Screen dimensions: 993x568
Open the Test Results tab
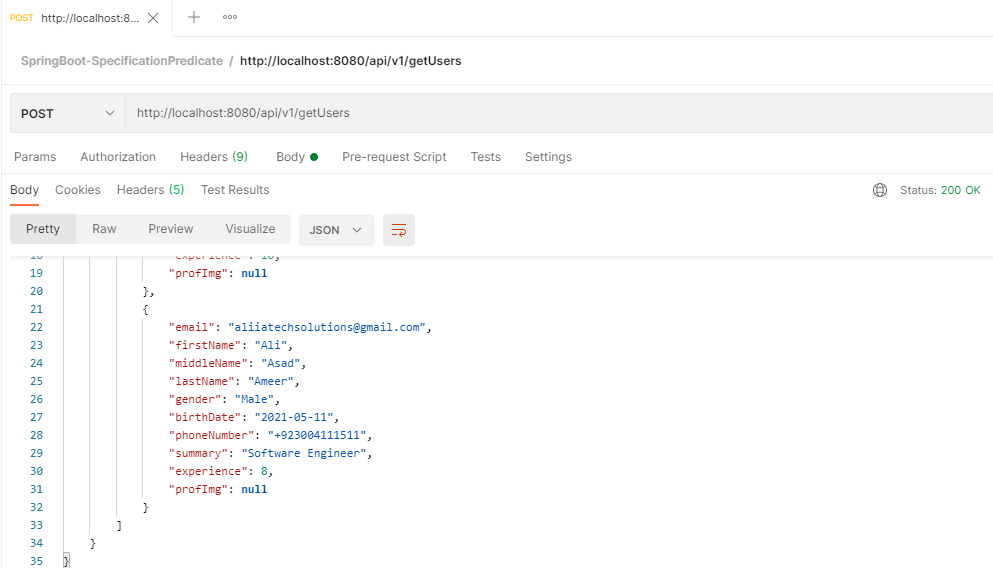[235, 190]
